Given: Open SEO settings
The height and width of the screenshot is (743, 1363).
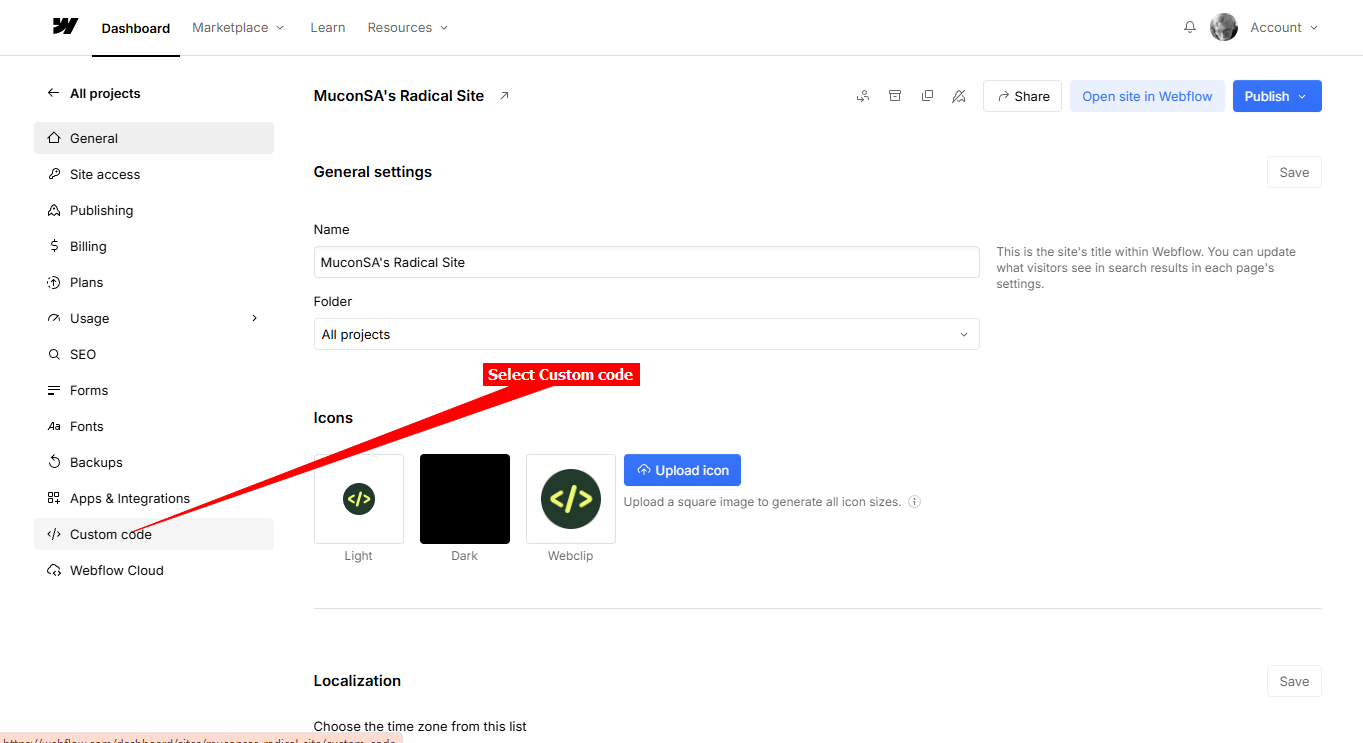Looking at the screenshot, I should [x=154, y=354].
